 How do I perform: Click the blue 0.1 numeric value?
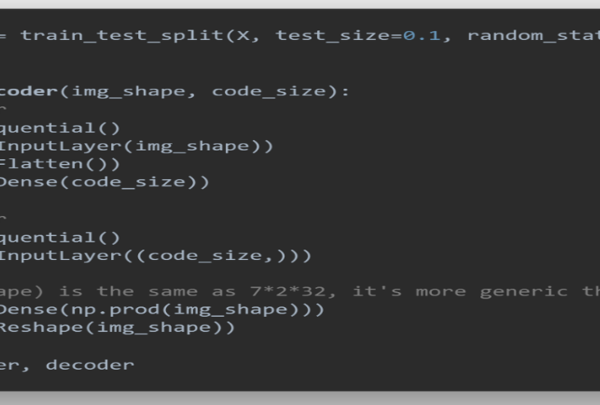[x=422, y=35]
